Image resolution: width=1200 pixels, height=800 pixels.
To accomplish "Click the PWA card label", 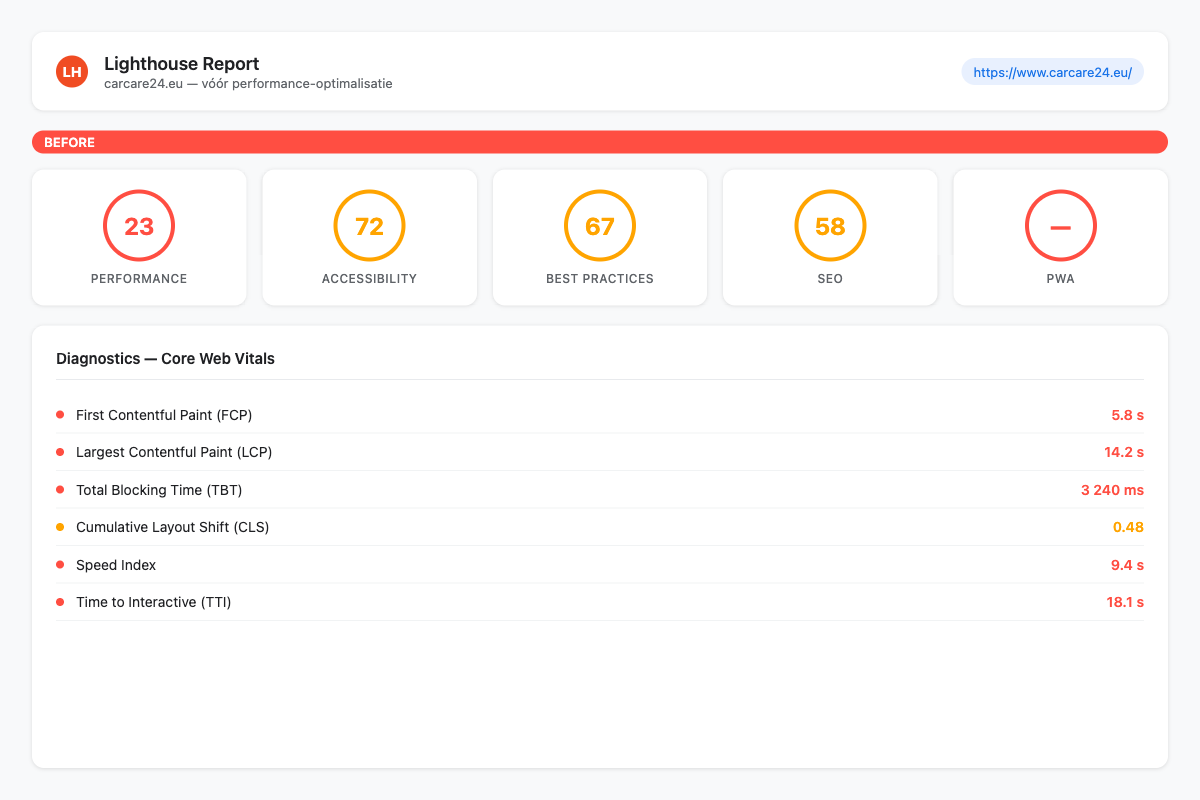I will point(1061,279).
